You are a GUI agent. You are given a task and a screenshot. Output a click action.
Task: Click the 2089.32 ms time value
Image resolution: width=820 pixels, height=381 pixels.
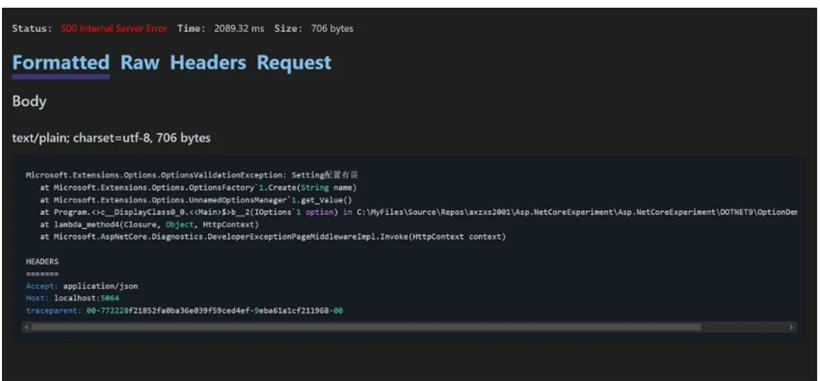click(239, 28)
